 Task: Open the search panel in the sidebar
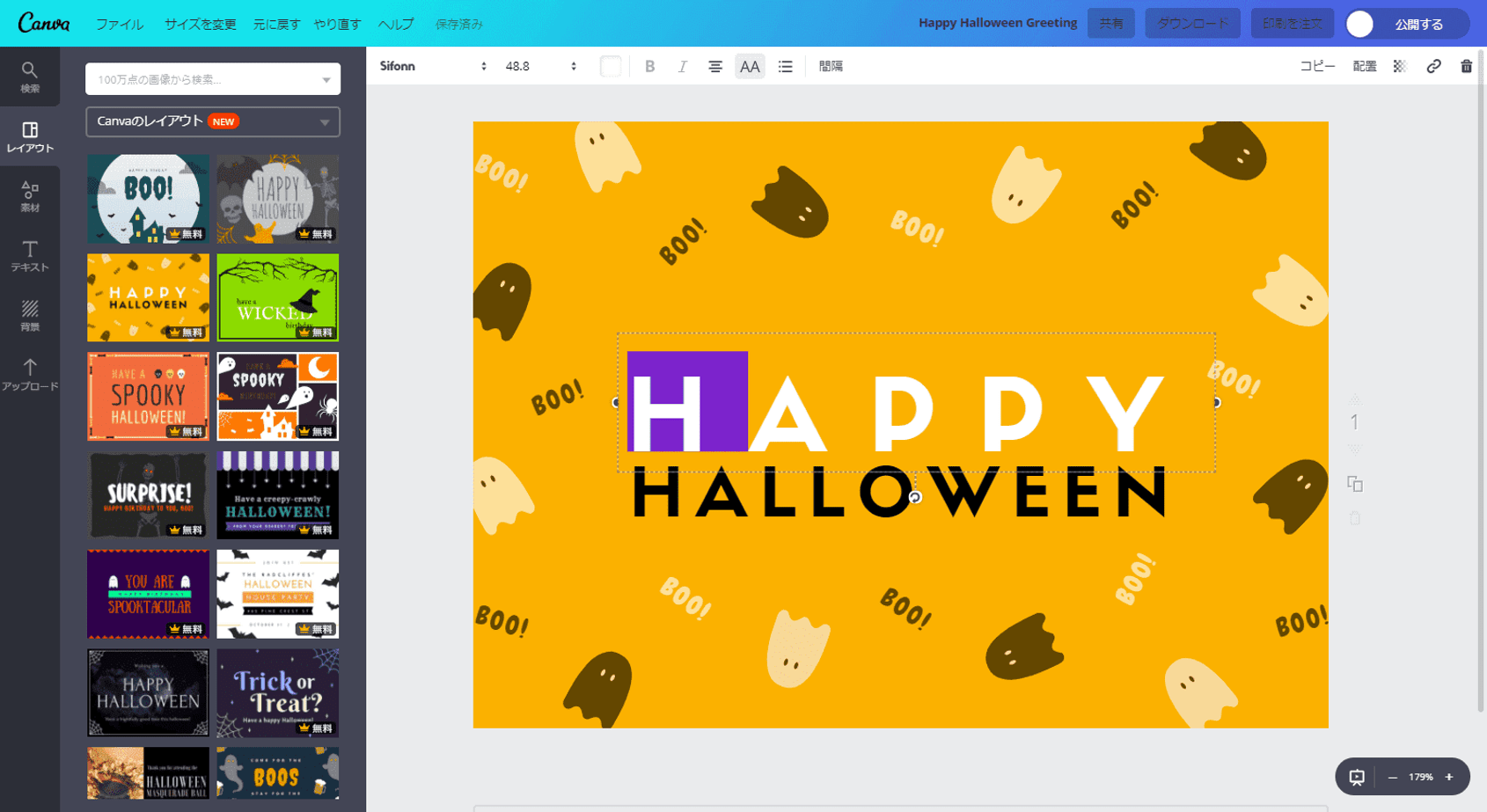click(x=30, y=77)
